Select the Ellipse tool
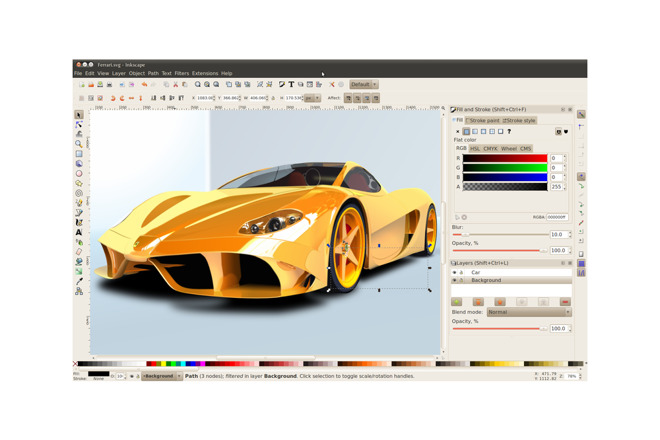660x440 pixels. (79, 173)
